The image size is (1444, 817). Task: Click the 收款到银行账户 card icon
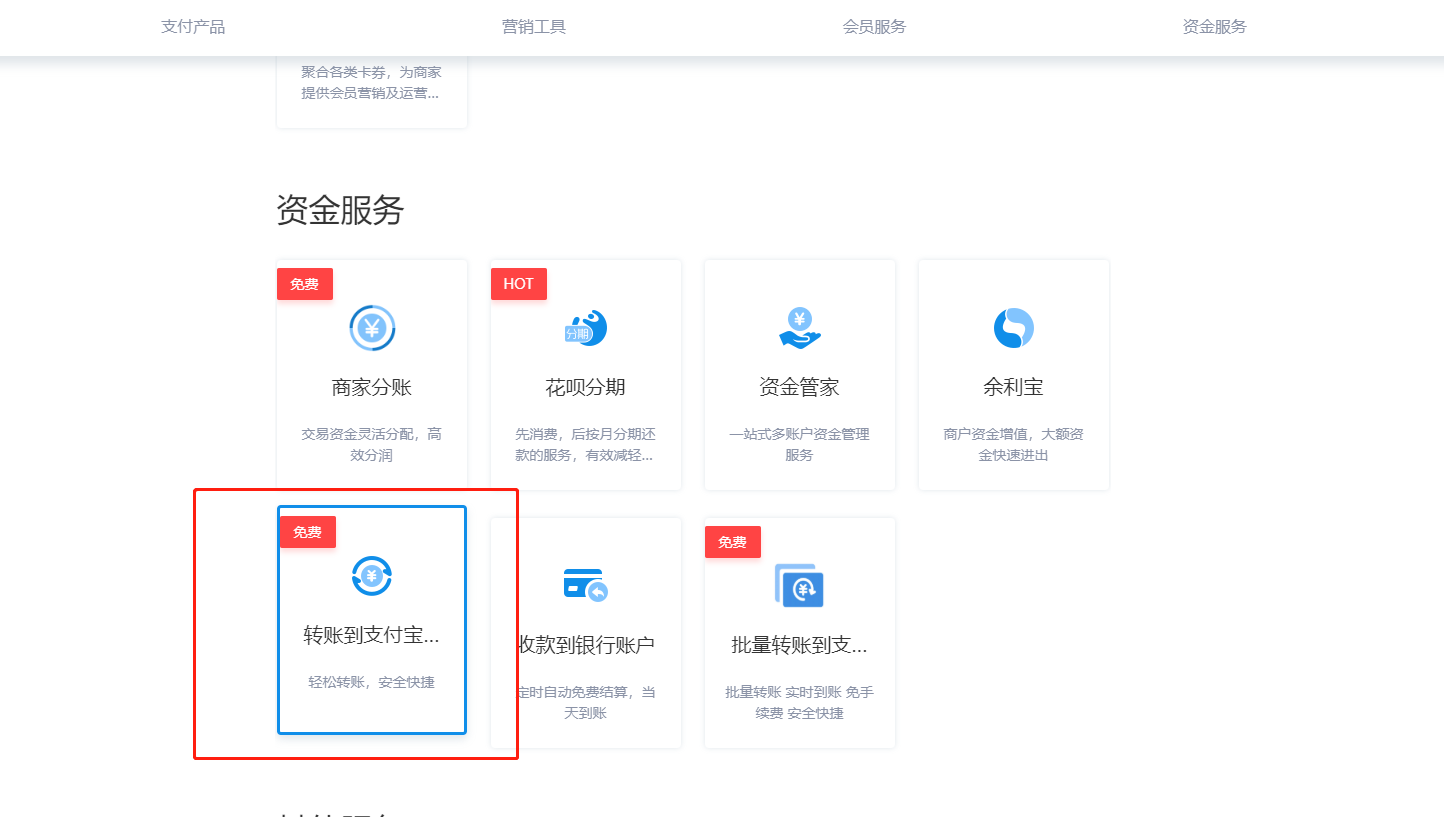click(x=586, y=585)
